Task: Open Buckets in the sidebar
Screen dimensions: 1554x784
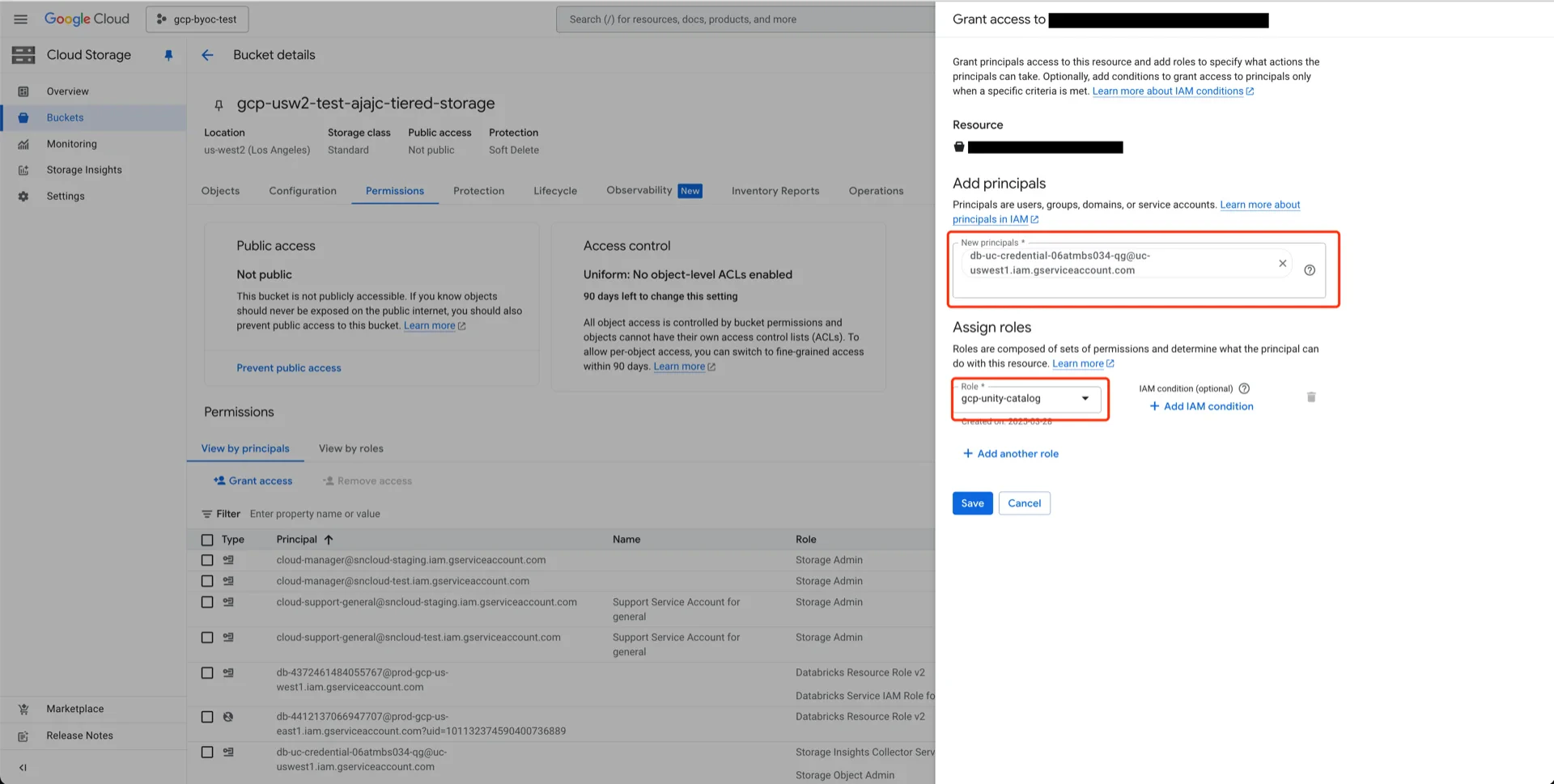Action: pyautogui.click(x=93, y=117)
